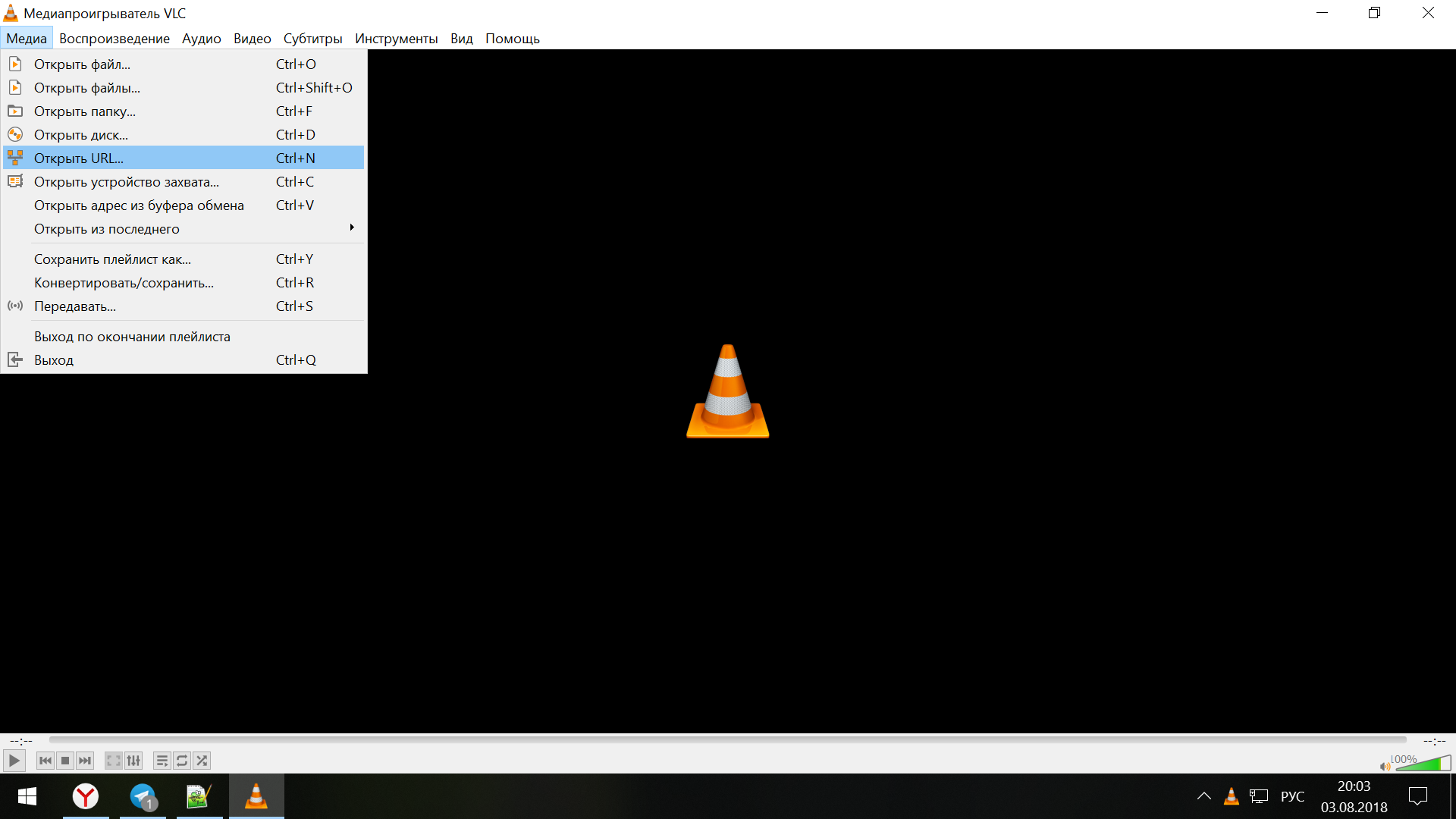This screenshot has height=819, width=1456.
Task: Click the stop playback button
Action: pyautogui.click(x=65, y=761)
